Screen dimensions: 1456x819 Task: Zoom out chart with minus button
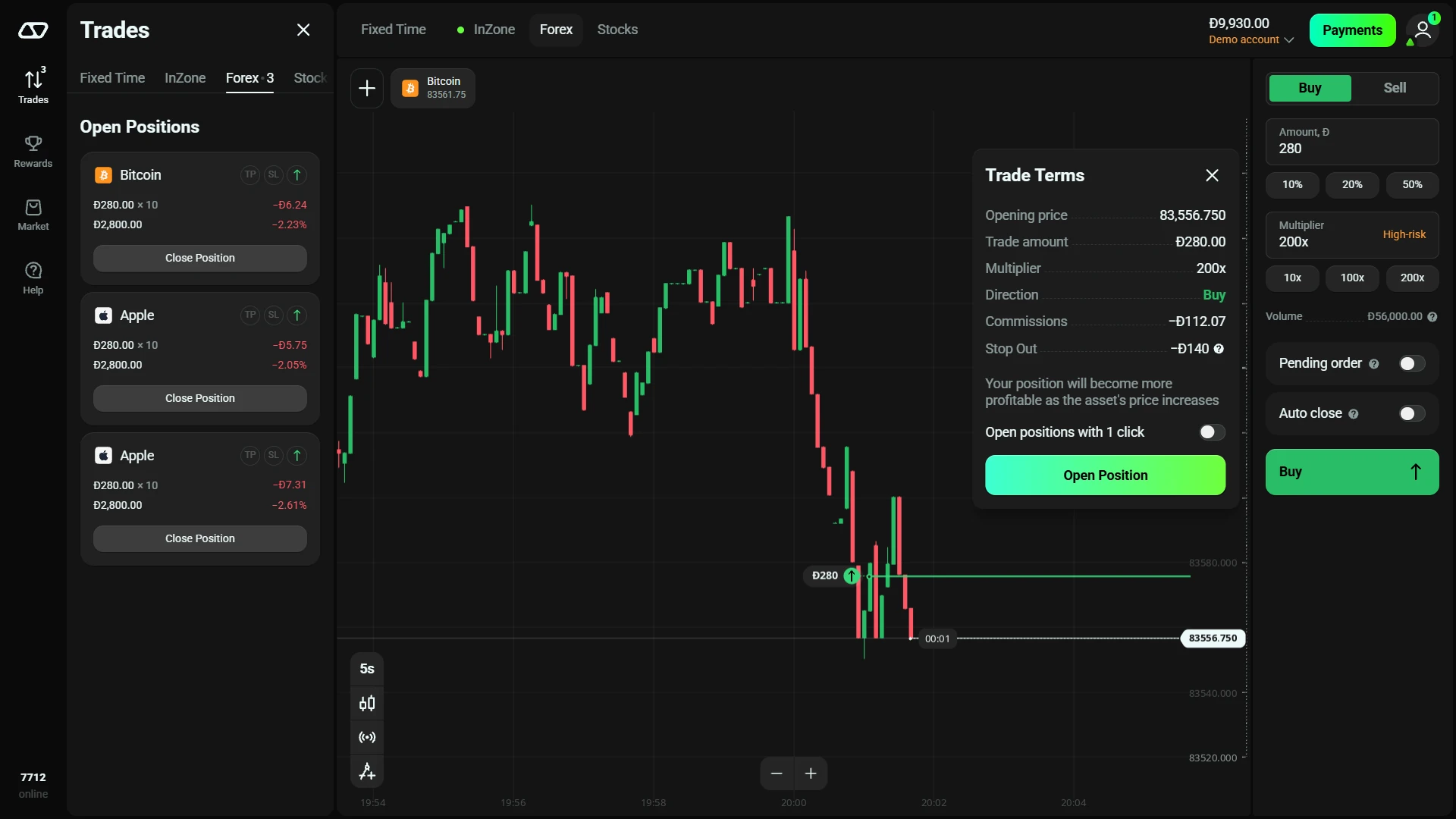click(777, 773)
